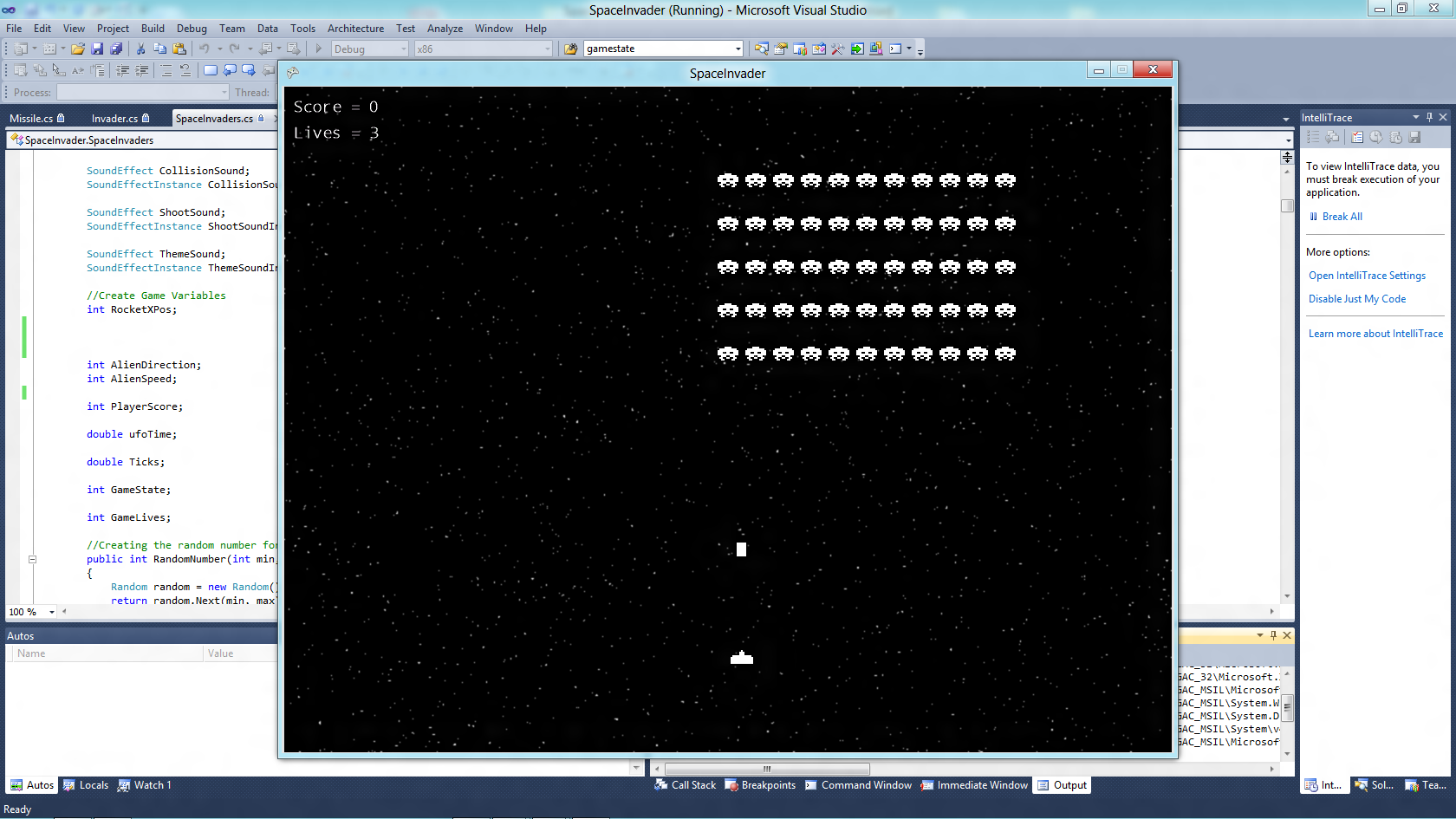Image resolution: width=1456 pixels, height=819 pixels.
Task: Open the Immediate Window tab
Action: 974,785
